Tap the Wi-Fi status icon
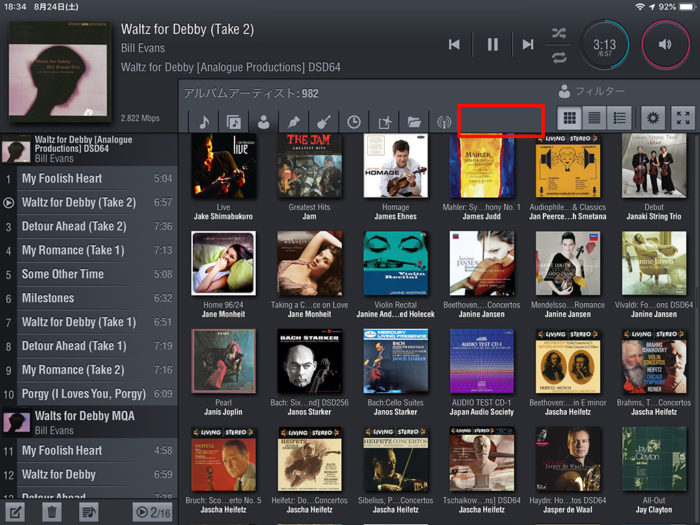700x525 pixels. (640, 7)
